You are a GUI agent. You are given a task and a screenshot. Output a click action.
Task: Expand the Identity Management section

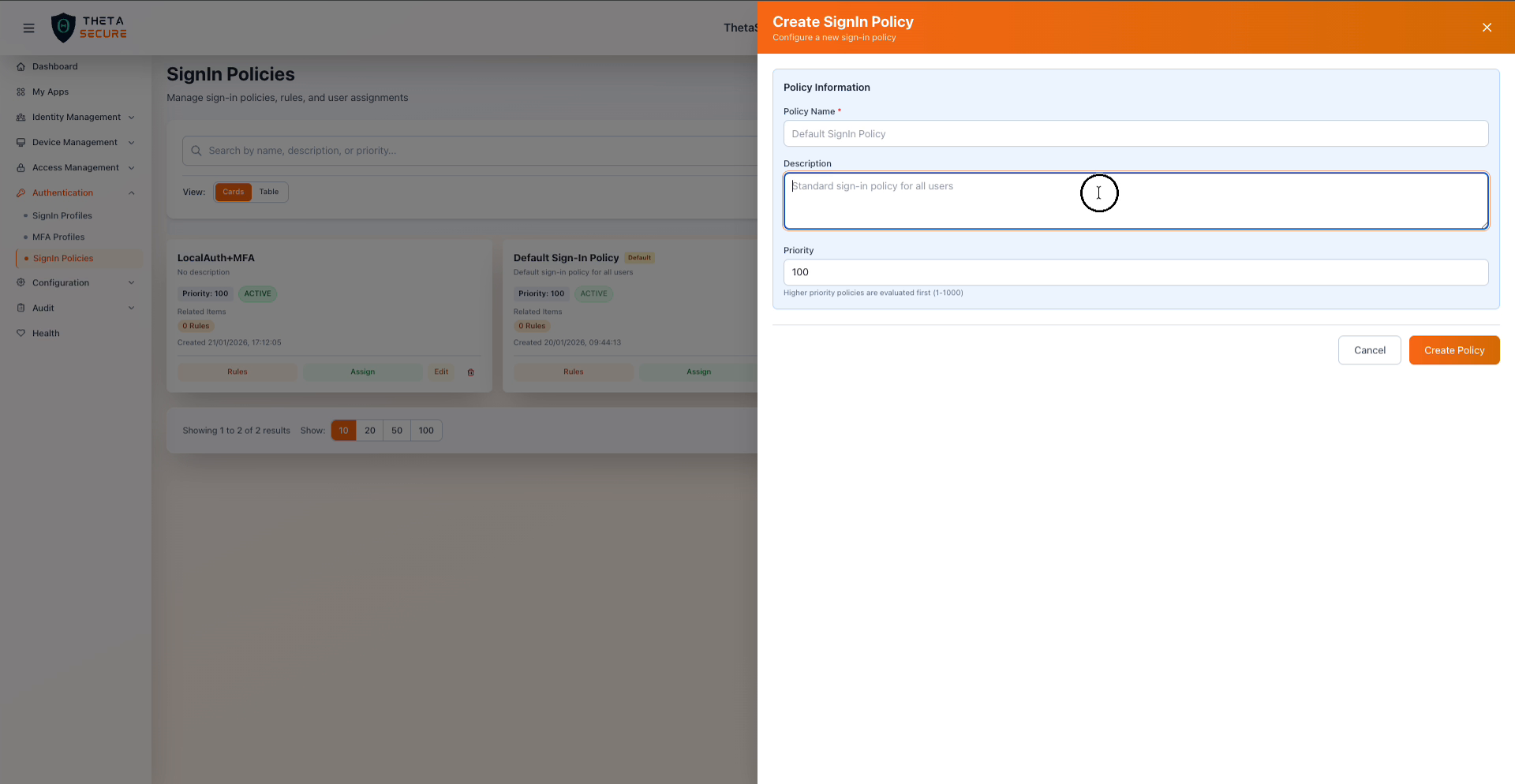click(x=131, y=117)
